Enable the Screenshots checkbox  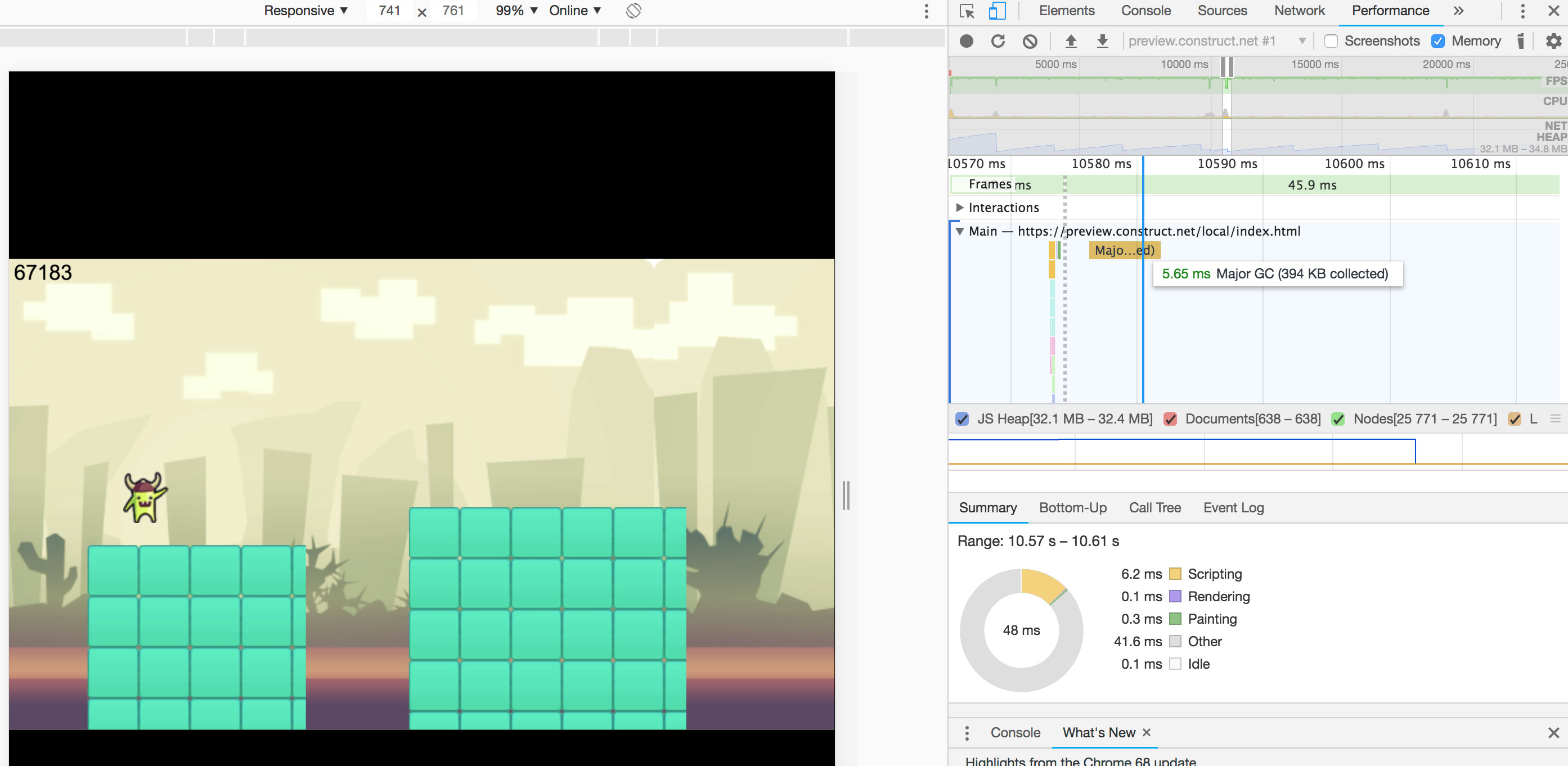click(1331, 40)
